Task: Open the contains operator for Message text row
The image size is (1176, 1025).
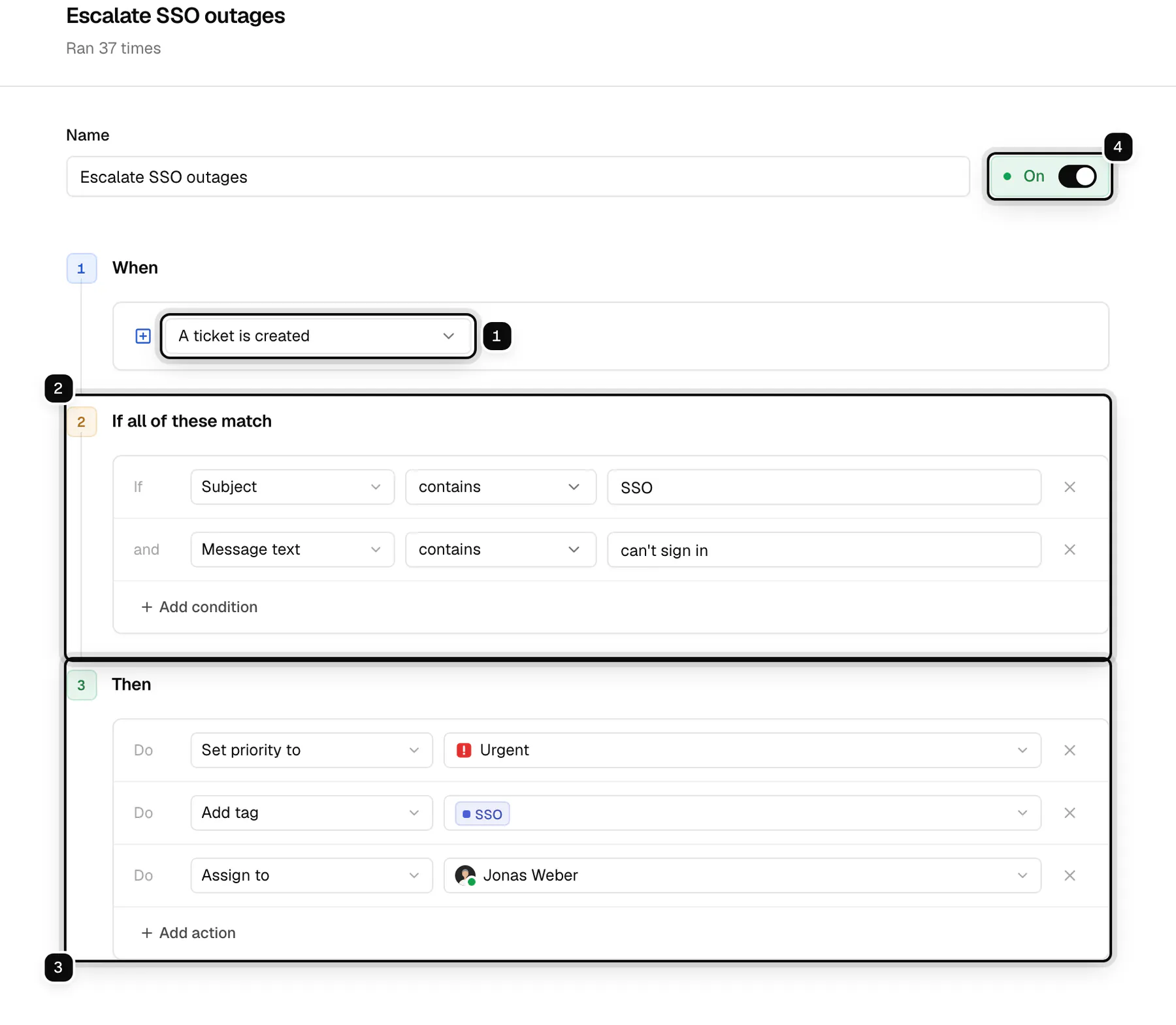Action: (500, 549)
